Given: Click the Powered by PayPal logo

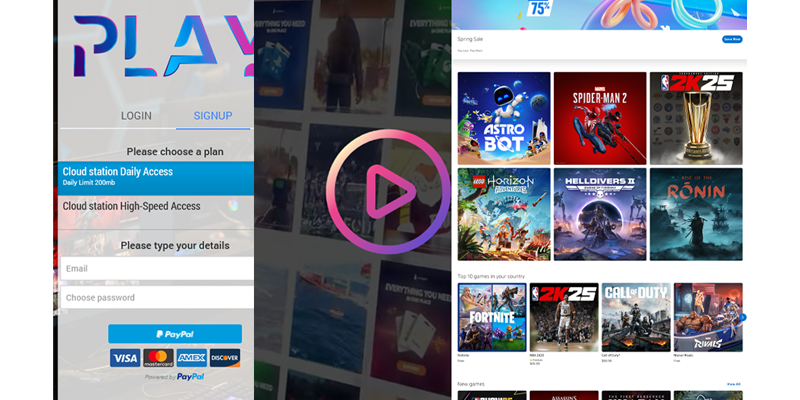Looking at the screenshot, I should (174, 377).
